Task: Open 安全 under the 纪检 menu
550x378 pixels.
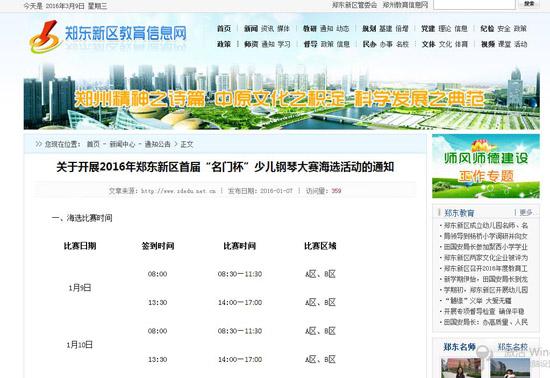Action: [504, 29]
